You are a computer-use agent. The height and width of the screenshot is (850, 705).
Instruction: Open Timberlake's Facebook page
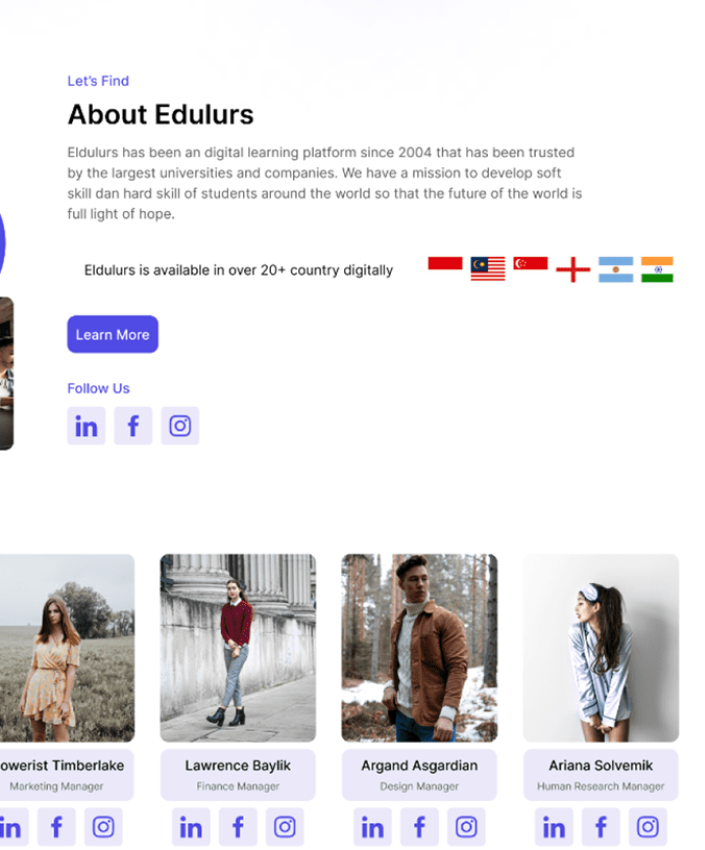(56, 827)
